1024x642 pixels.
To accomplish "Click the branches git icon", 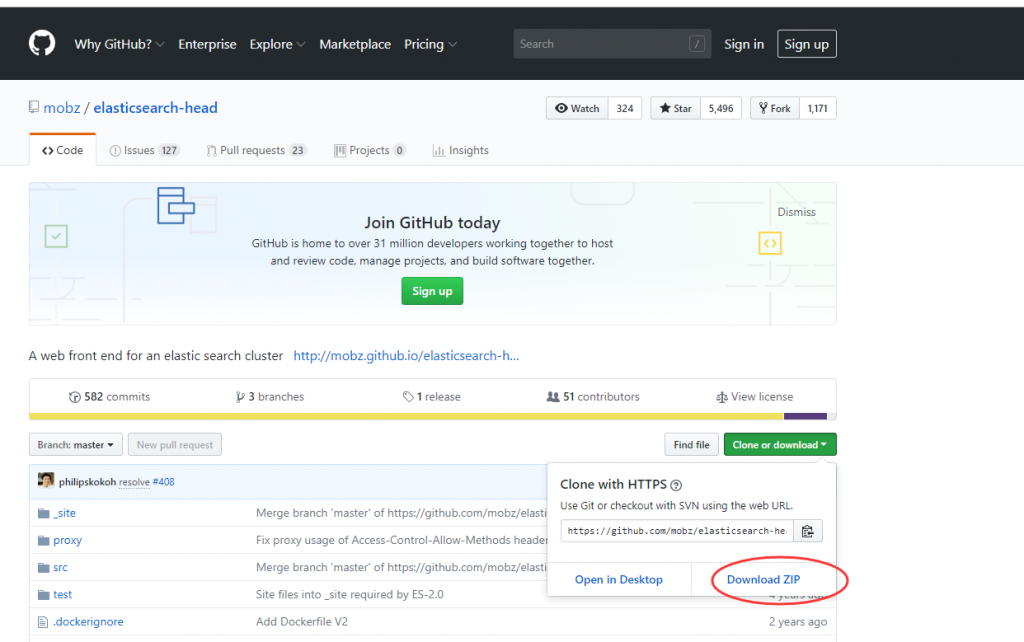I will point(240,397).
